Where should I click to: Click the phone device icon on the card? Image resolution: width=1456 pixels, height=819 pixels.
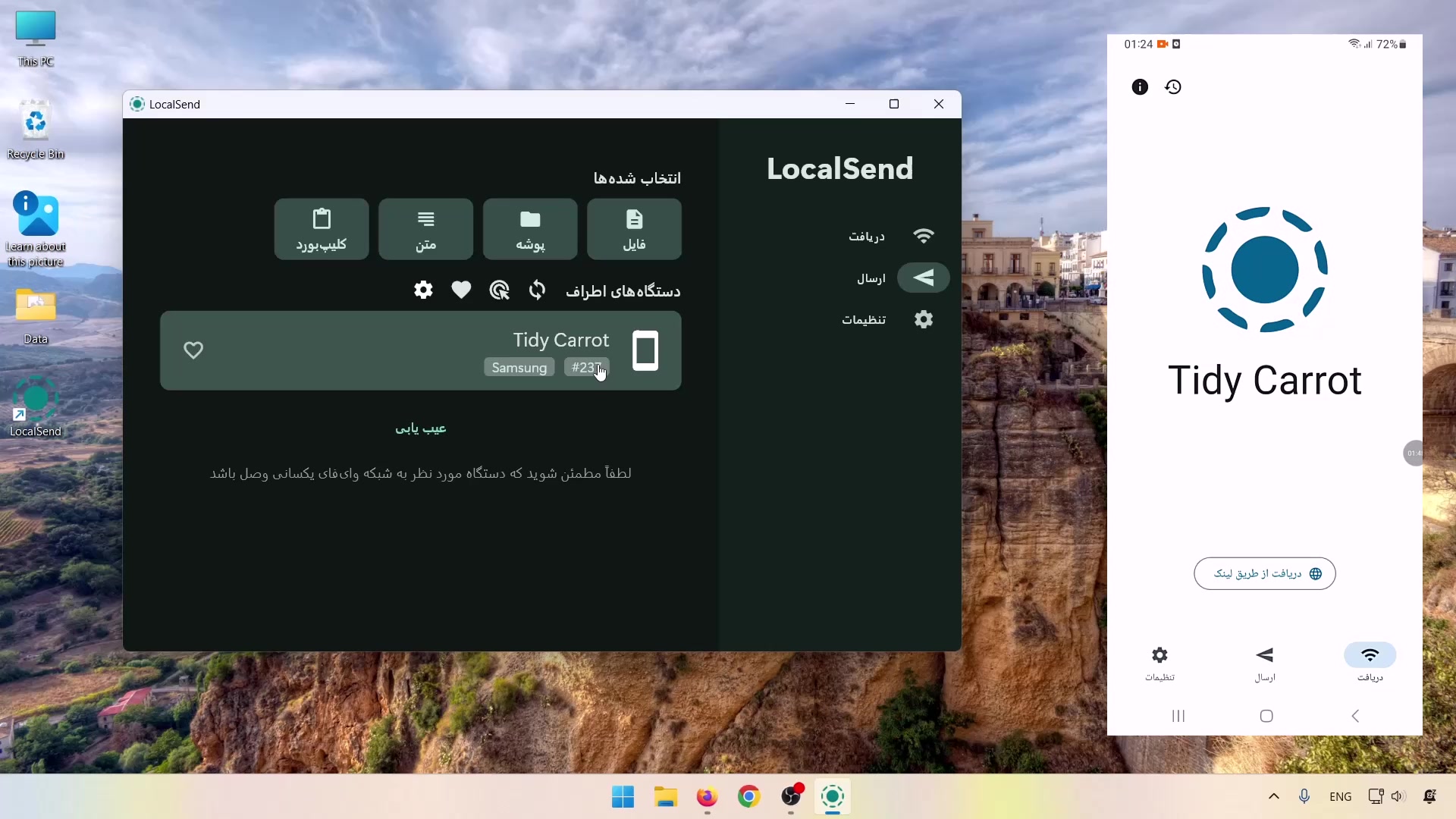pos(645,350)
